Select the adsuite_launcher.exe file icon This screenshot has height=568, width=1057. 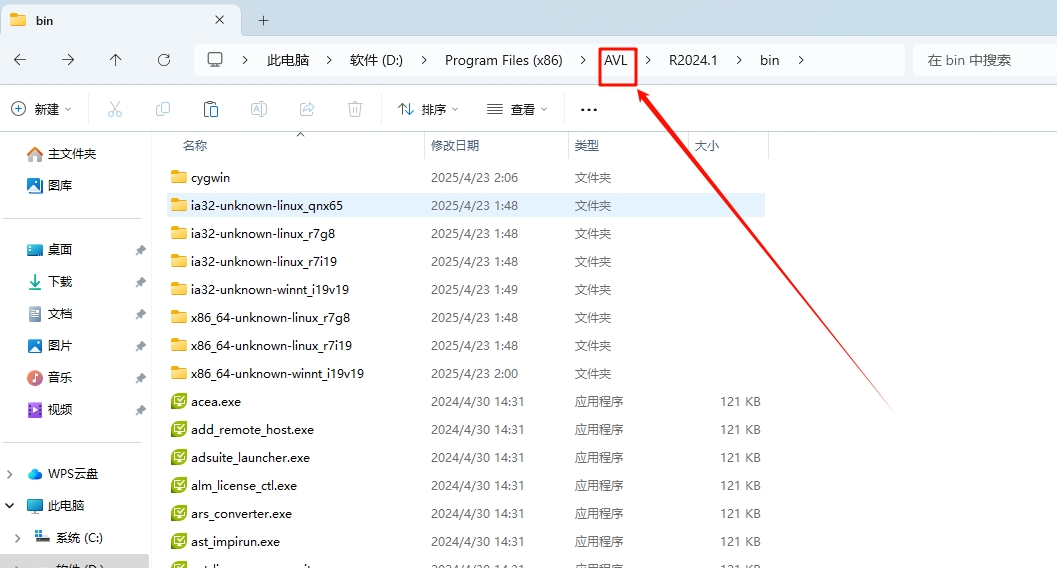(x=179, y=457)
